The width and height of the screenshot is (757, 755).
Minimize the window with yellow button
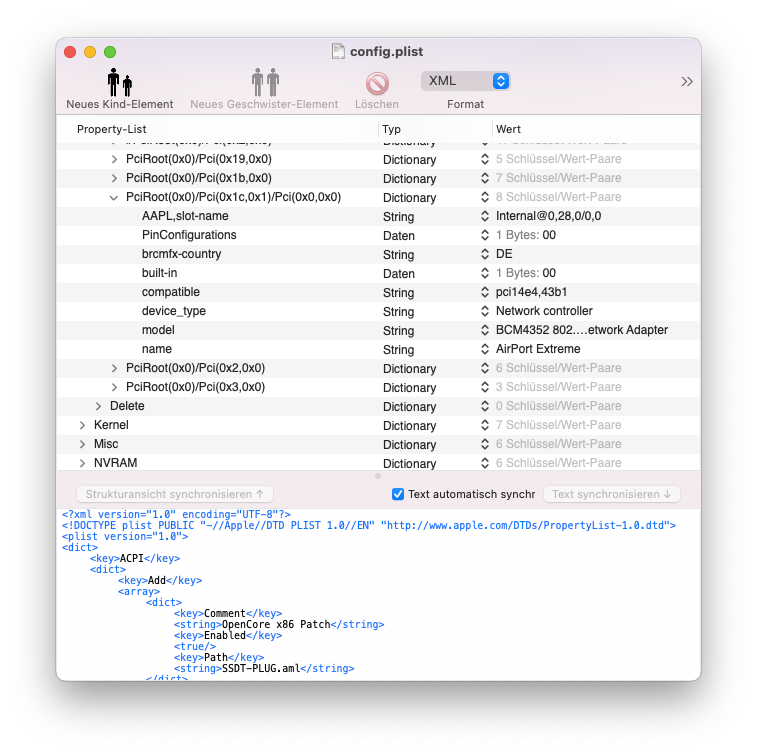click(x=90, y=52)
